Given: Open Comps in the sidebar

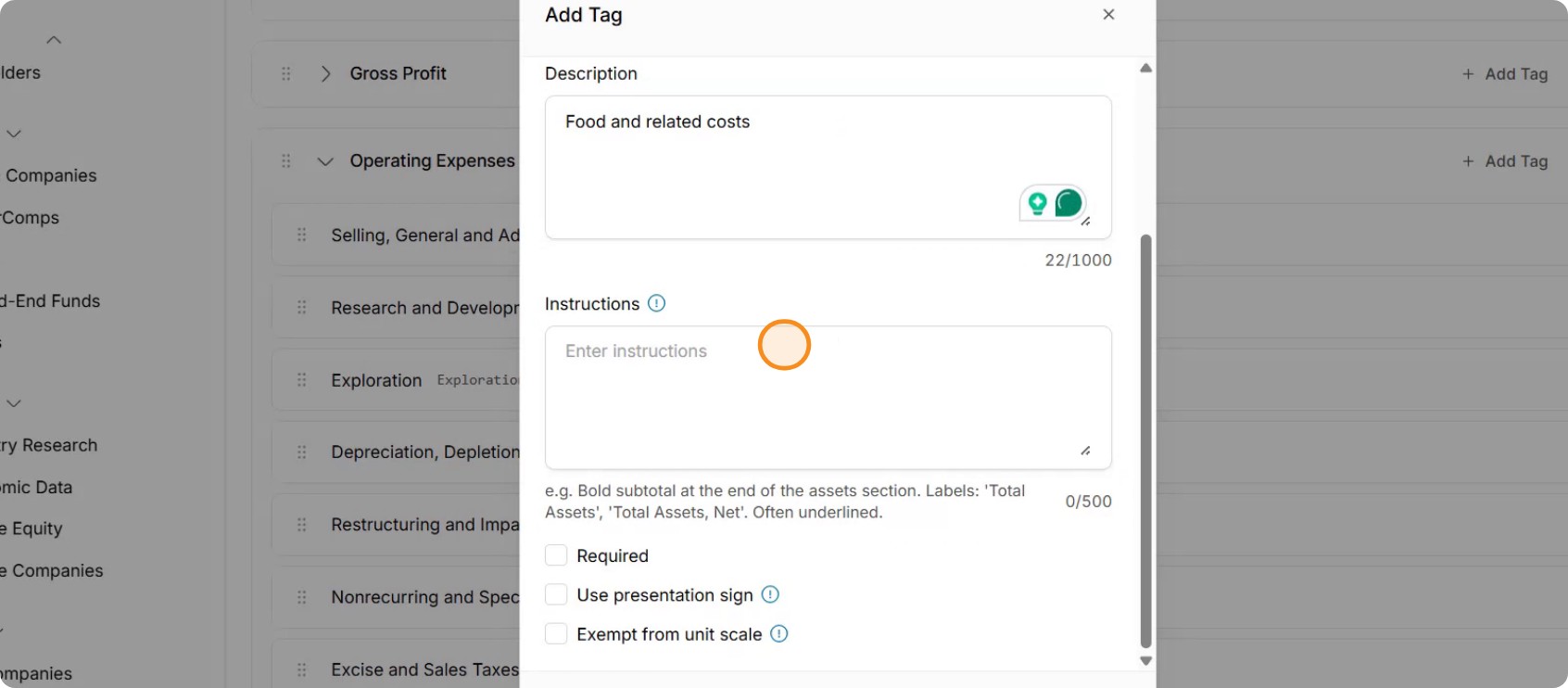Looking at the screenshot, I should coord(30,218).
